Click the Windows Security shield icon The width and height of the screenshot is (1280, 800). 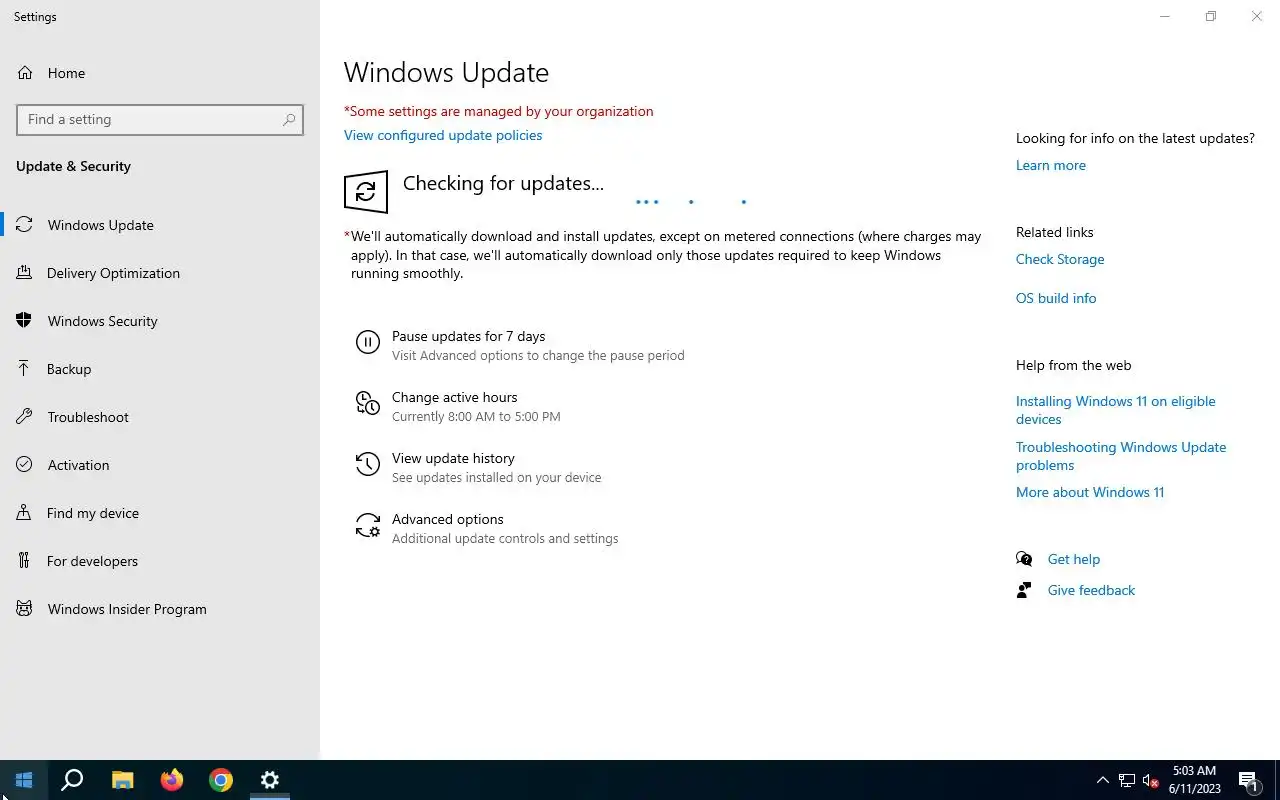point(25,321)
